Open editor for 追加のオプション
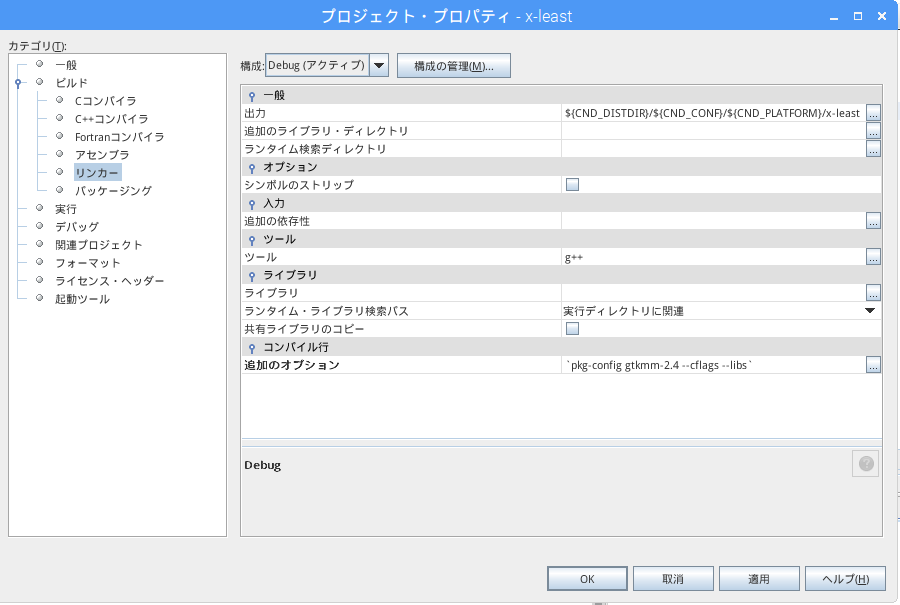This screenshot has width=900, height=605. click(x=873, y=365)
